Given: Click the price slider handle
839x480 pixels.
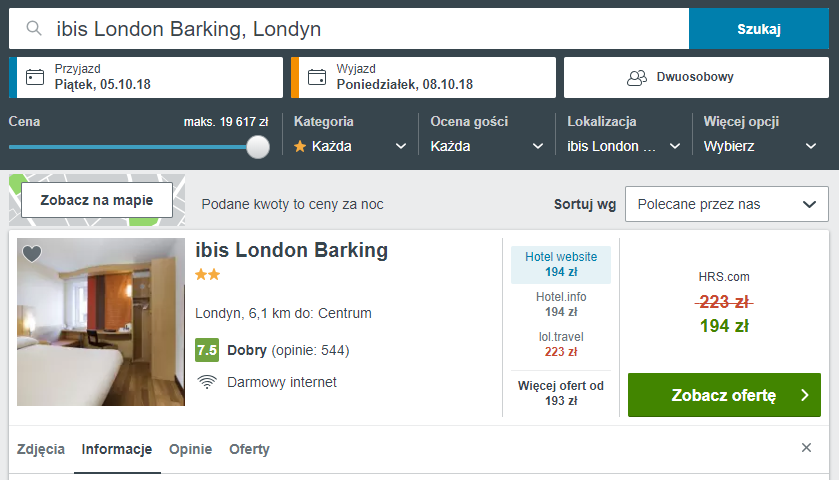Looking at the screenshot, I should click(x=258, y=147).
